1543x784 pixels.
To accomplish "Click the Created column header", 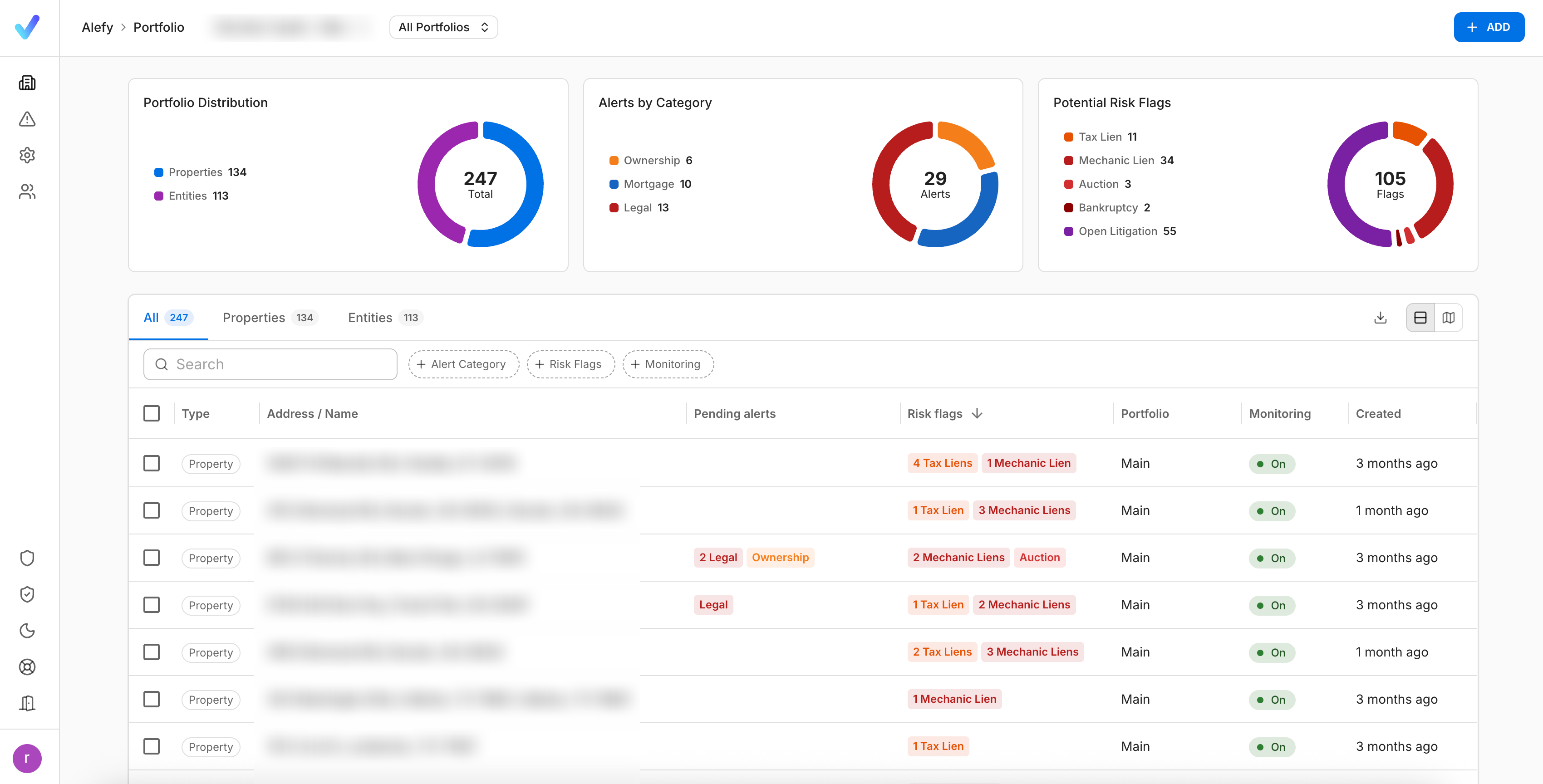I will click(1378, 413).
